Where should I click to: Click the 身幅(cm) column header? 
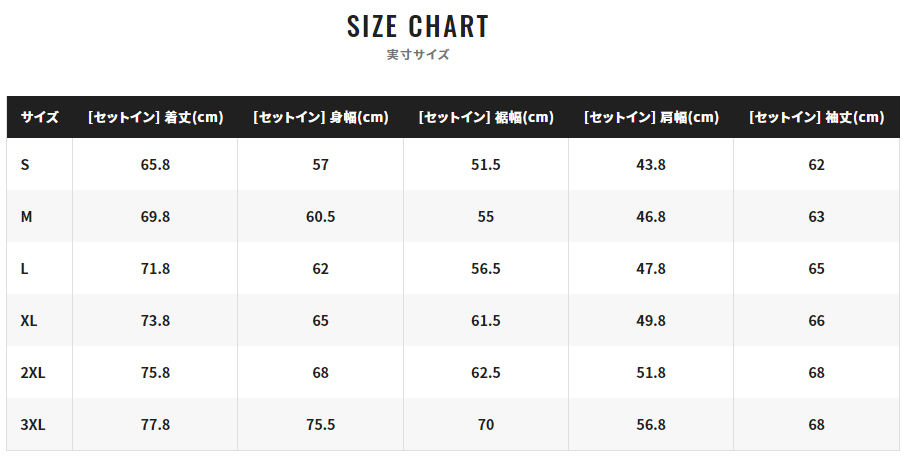pyautogui.click(x=321, y=117)
